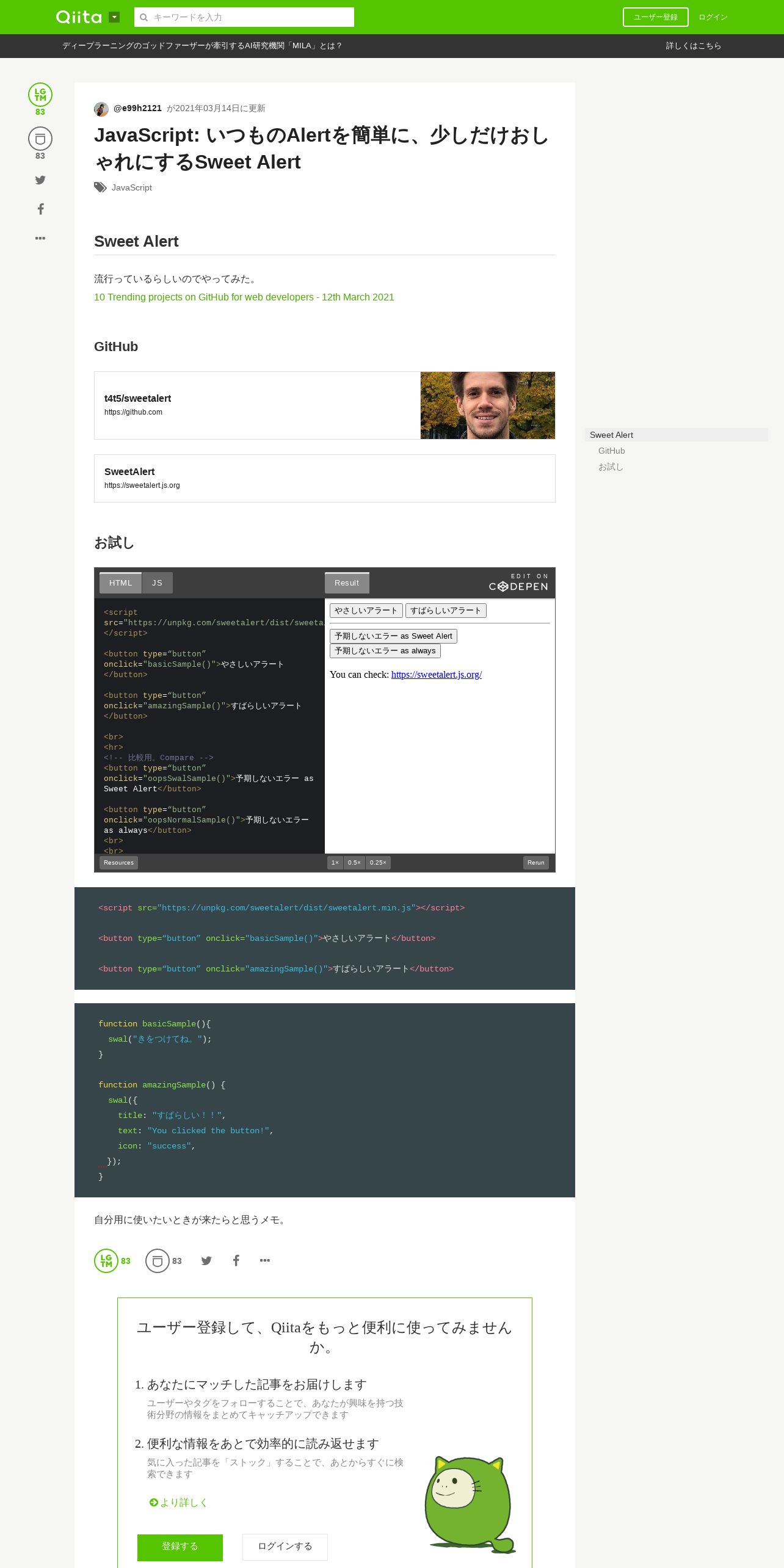This screenshot has width=784, height=1568.
Task: Open the t4t5/sweetalert GitHub card
Action: point(325,405)
